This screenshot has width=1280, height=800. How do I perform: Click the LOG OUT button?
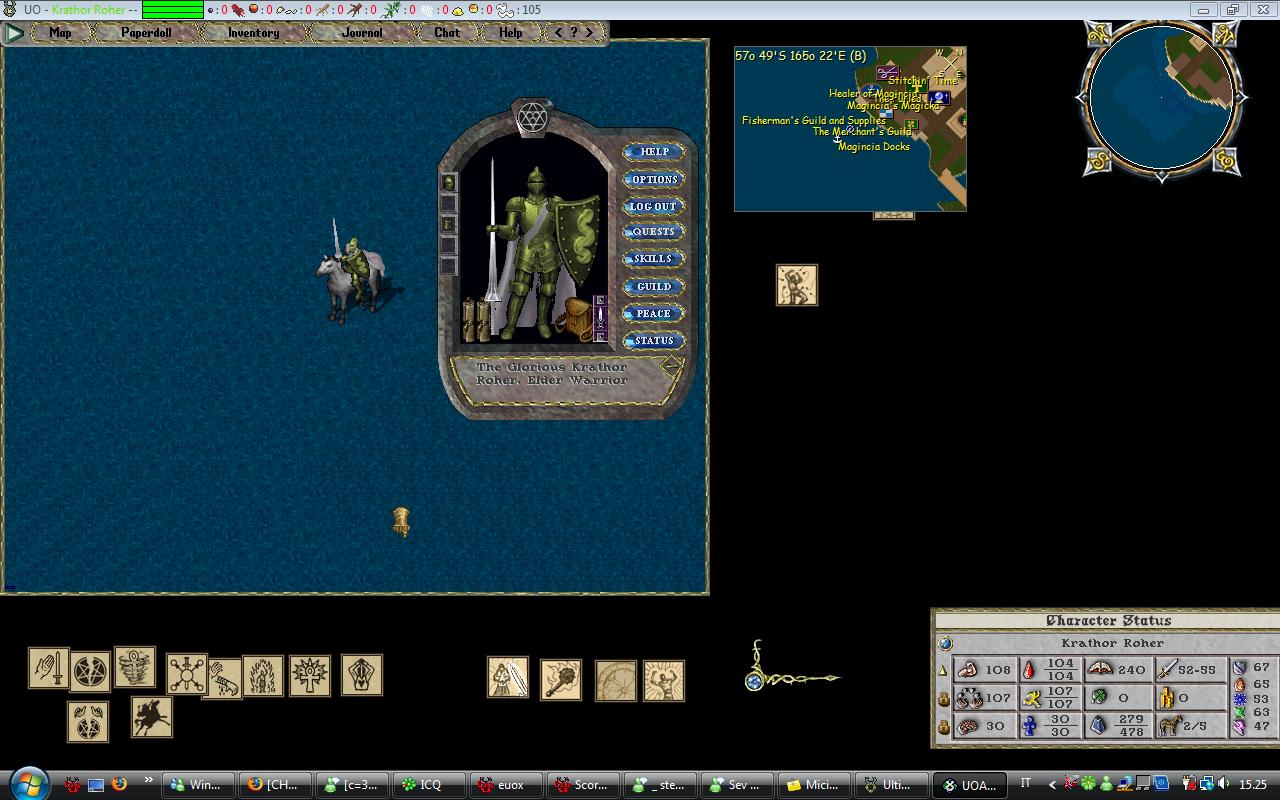click(x=654, y=206)
